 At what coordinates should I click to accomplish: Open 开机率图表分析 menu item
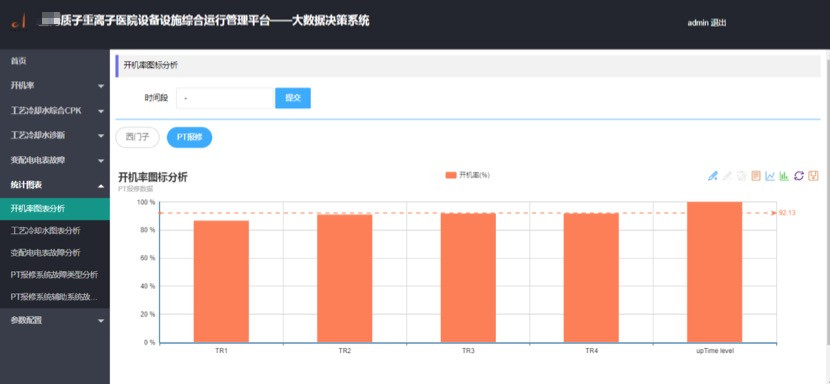pyautogui.click(x=55, y=209)
